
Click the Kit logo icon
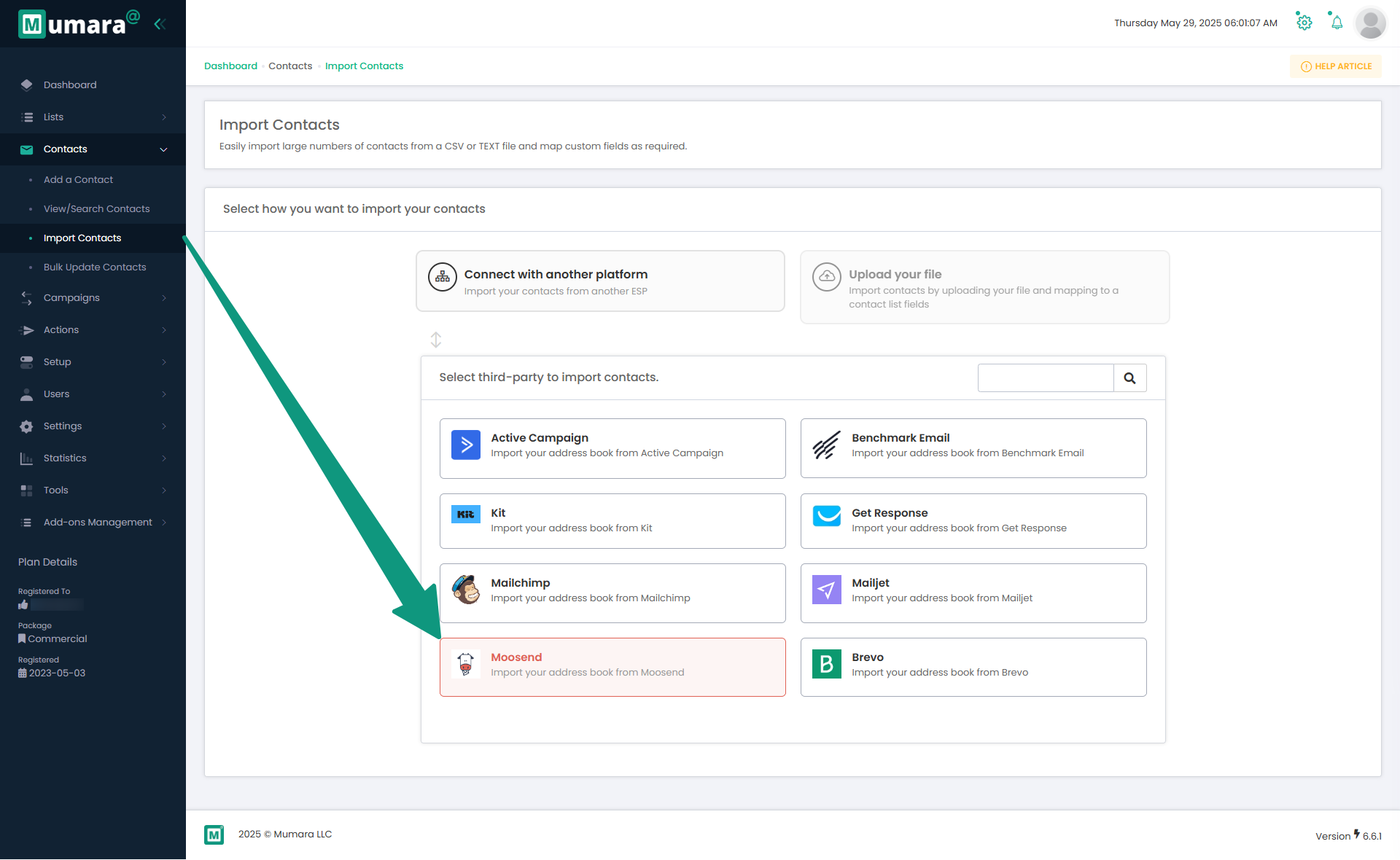pyautogui.click(x=465, y=515)
